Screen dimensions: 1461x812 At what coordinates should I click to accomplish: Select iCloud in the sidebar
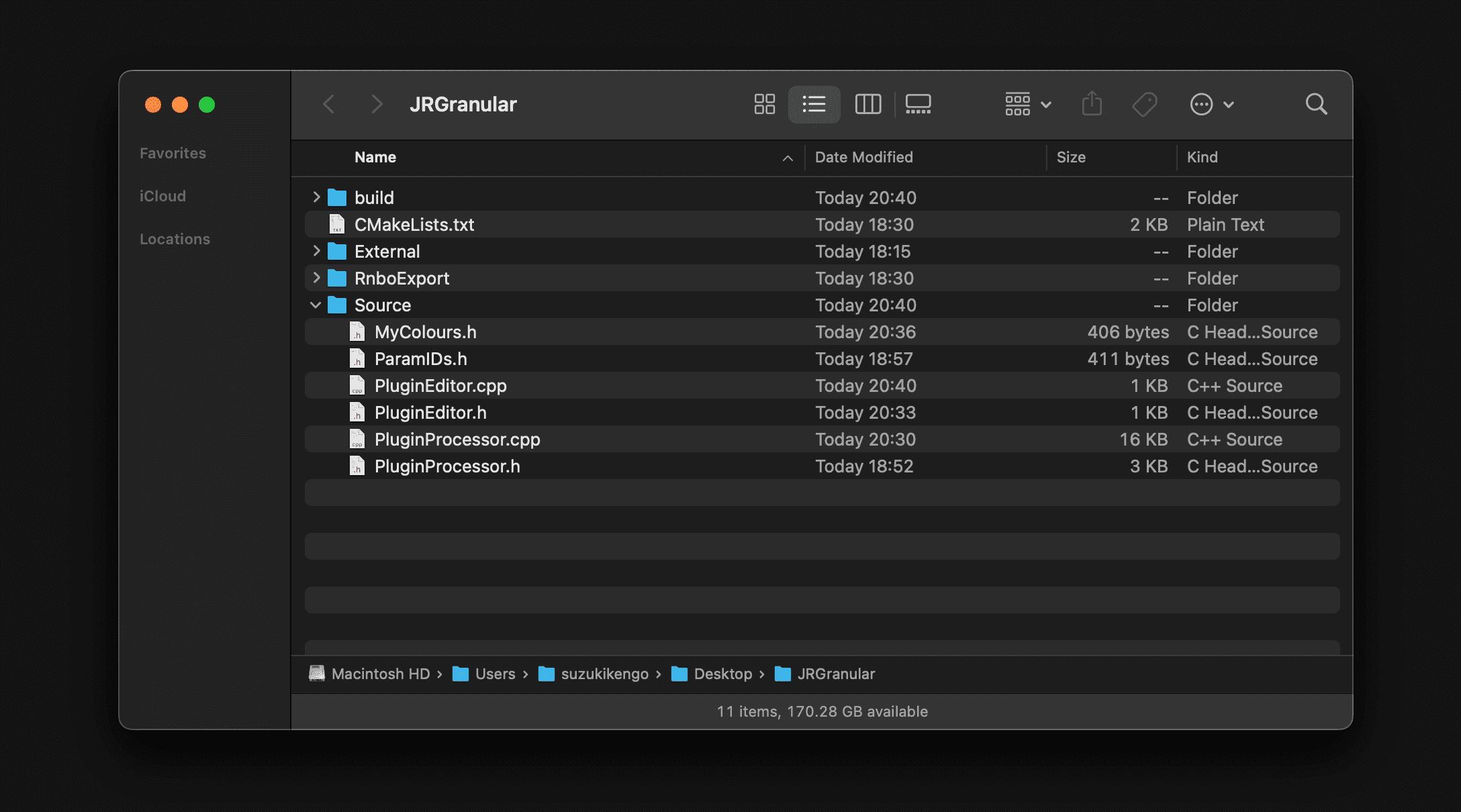coord(163,195)
